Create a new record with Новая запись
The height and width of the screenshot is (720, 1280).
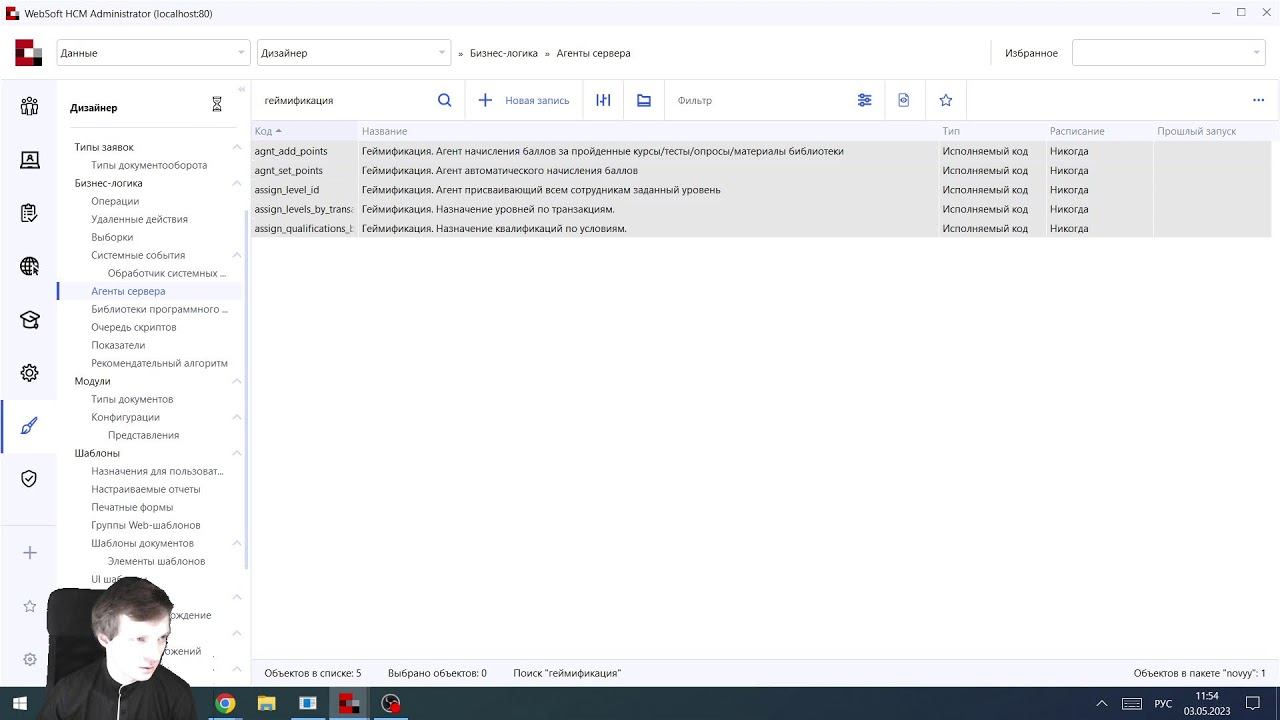[x=524, y=100]
